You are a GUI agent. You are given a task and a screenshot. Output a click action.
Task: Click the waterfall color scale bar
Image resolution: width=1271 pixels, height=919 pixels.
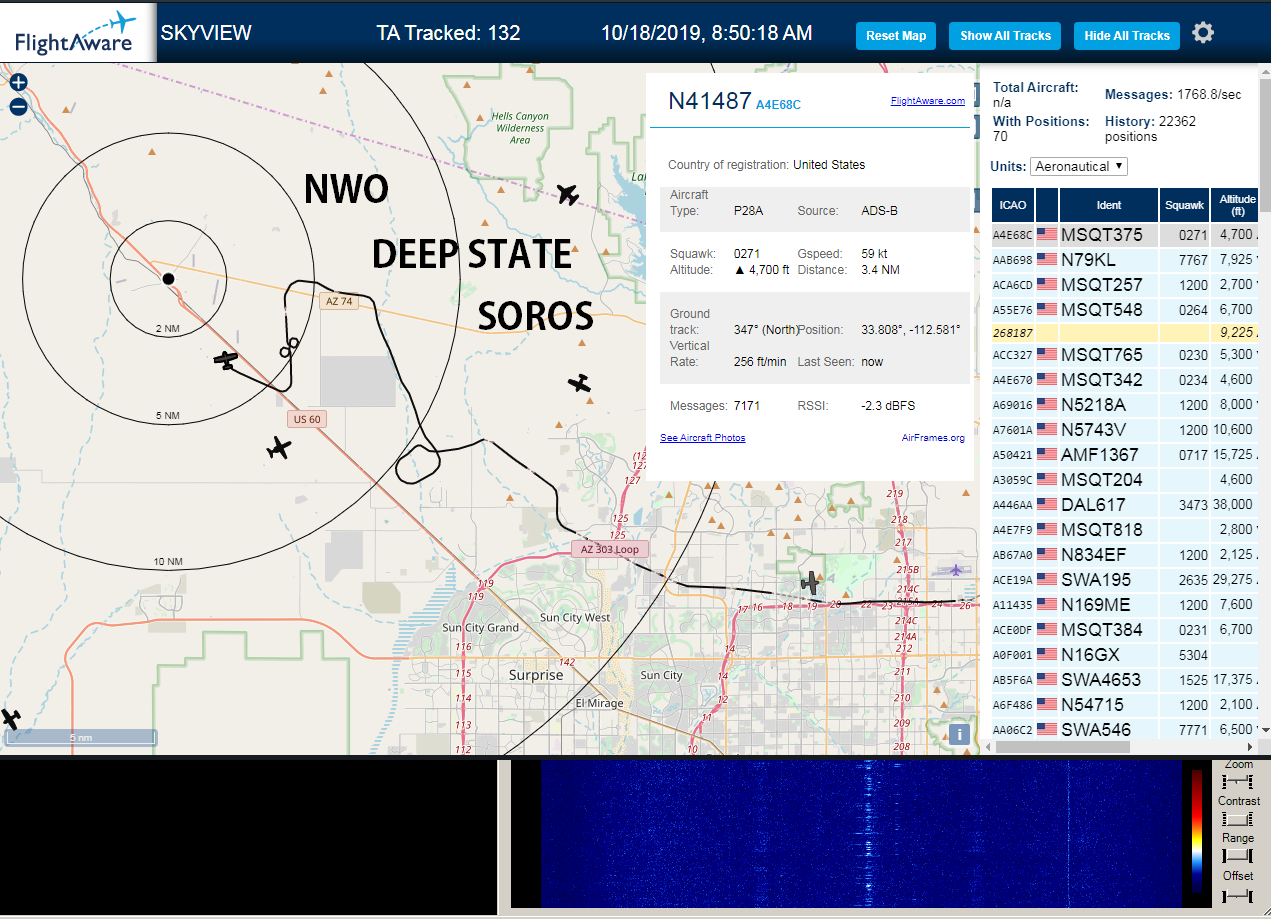(1196, 830)
